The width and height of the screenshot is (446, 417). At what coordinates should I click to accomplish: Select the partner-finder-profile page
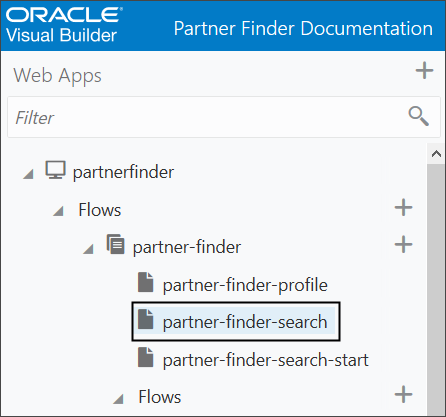pyautogui.click(x=245, y=285)
